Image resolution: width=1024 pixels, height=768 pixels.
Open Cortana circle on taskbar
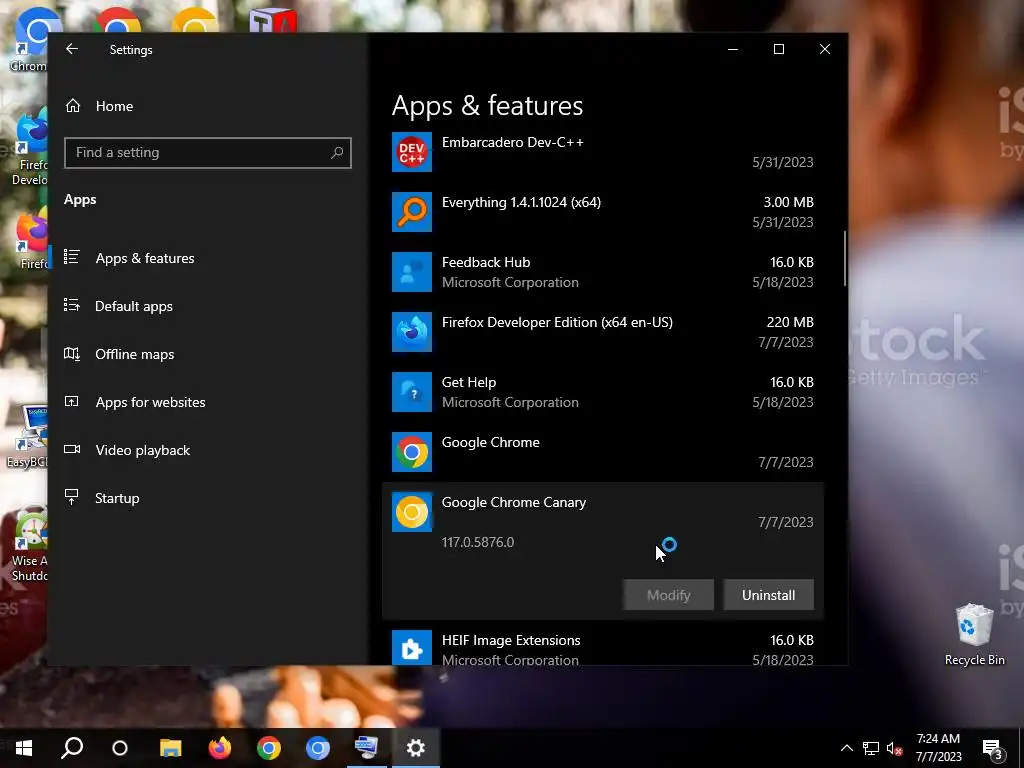[x=120, y=748]
